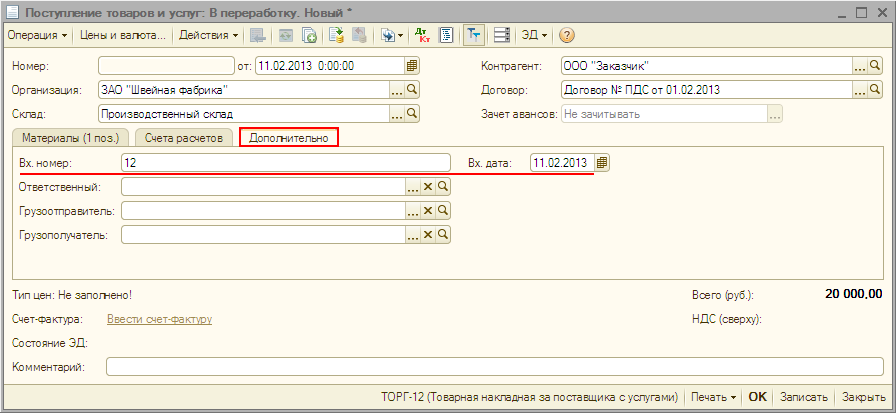This screenshot has height=413, width=896.
Task: Click magnifier icon next to Организация field
Action: point(411,90)
